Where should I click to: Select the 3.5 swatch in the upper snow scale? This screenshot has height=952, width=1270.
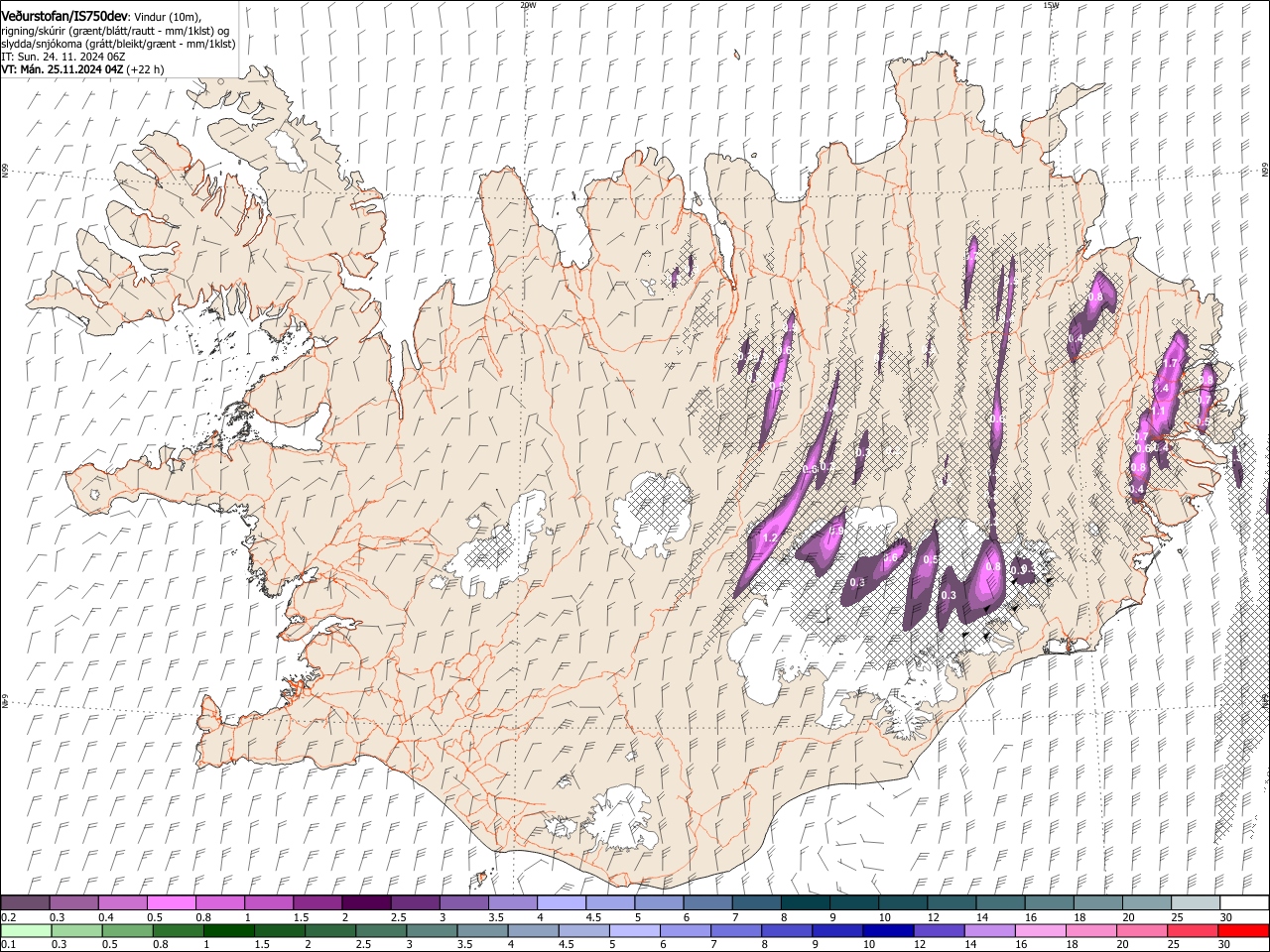click(513, 902)
